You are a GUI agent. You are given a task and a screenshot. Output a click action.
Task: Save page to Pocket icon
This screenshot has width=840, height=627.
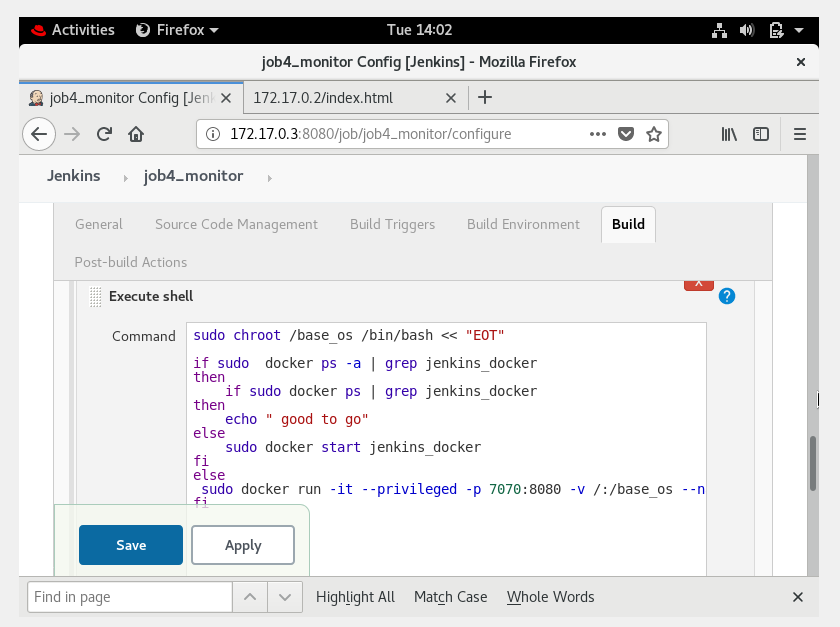pyautogui.click(x=626, y=134)
